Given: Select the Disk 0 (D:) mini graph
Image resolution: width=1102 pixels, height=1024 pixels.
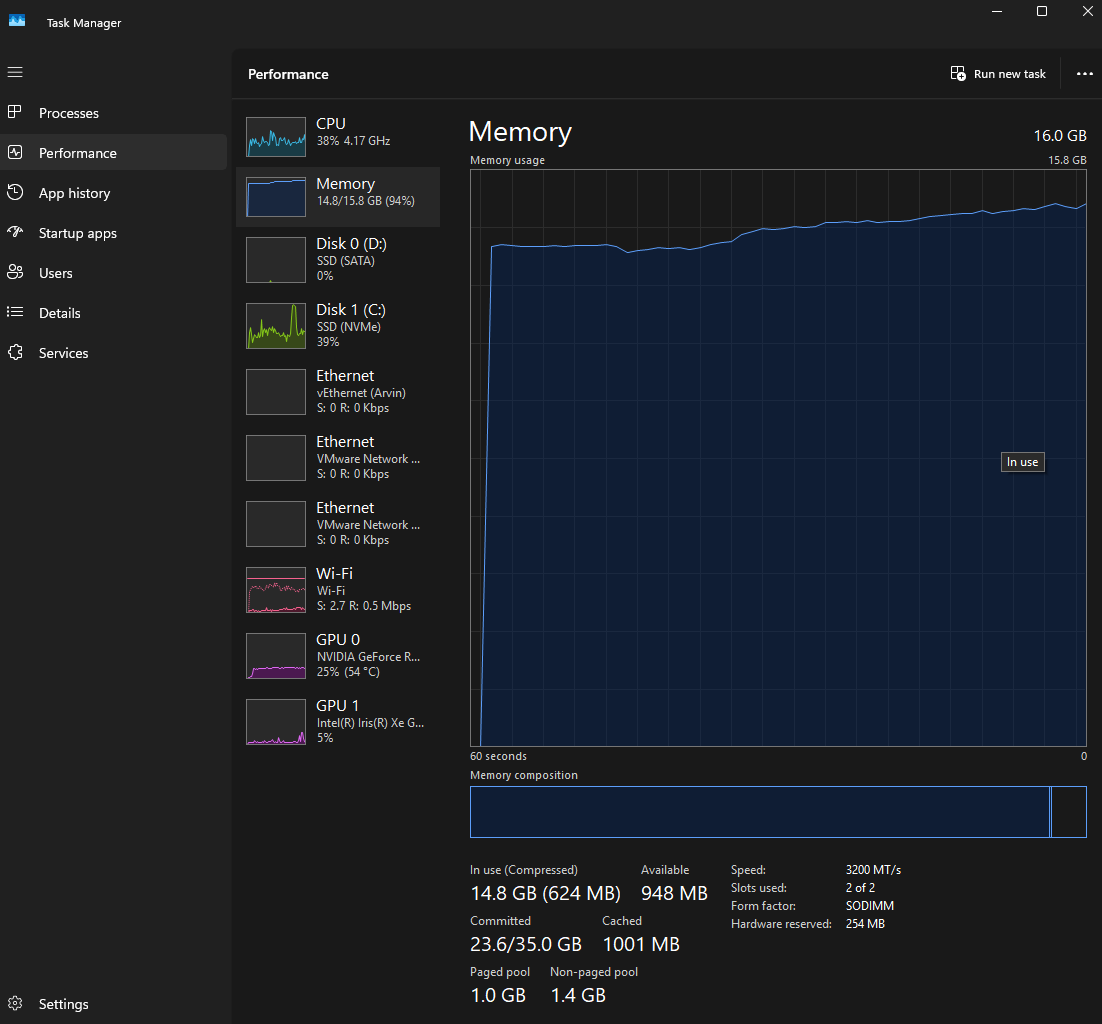Looking at the screenshot, I should pyautogui.click(x=276, y=259).
